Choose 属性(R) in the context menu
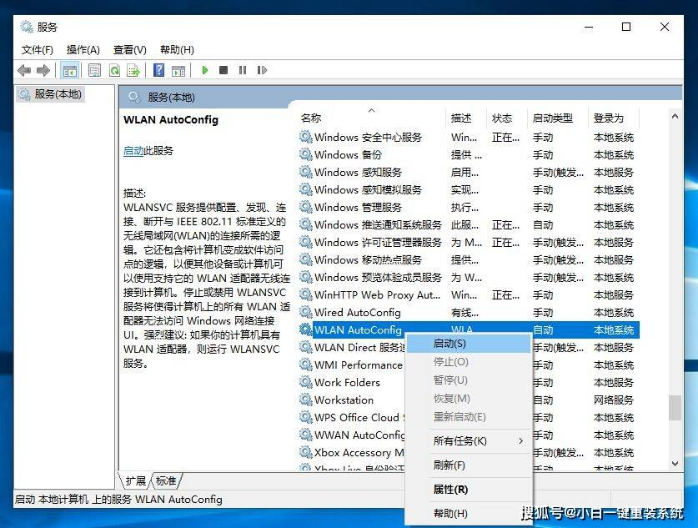Screen dimensions: 698x528 click(469, 489)
